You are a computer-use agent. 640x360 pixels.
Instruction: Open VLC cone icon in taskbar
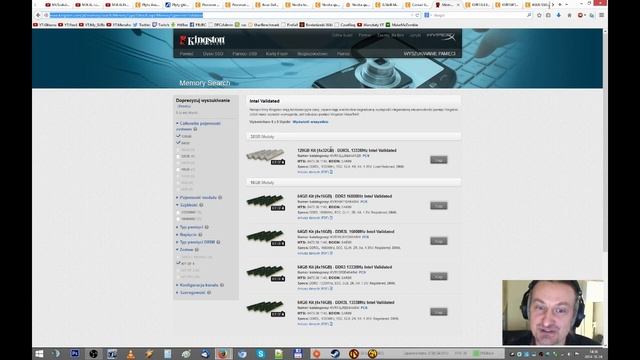131,354
